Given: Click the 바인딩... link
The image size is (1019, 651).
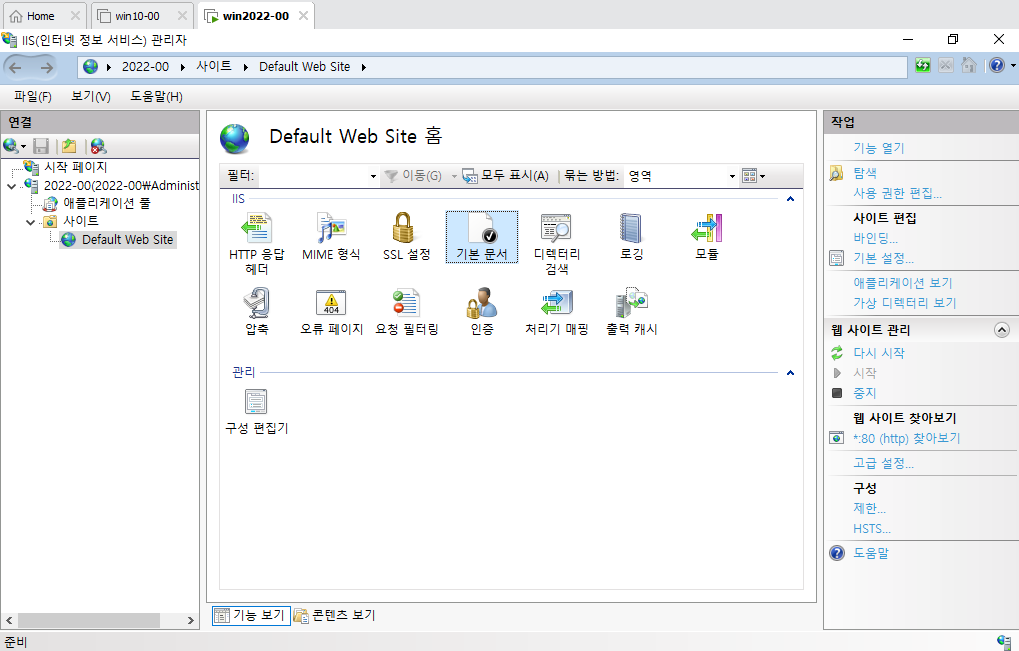Looking at the screenshot, I should pyautogui.click(x=875, y=238).
